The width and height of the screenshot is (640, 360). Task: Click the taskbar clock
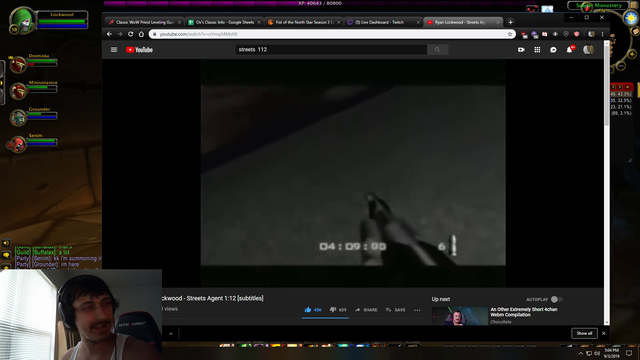[x=611, y=353]
